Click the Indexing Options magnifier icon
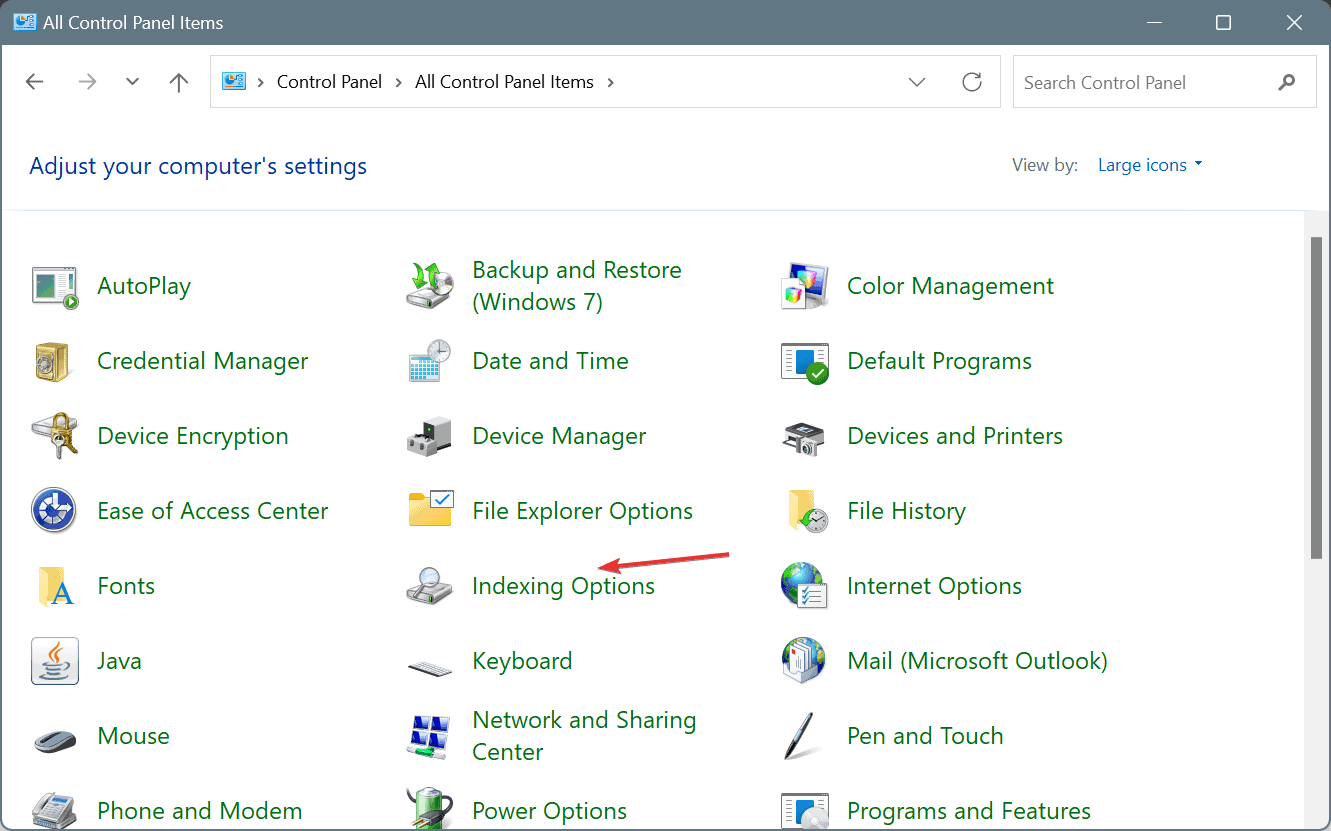1331x831 pixels. pyautogui.click(x=430, y=586)
